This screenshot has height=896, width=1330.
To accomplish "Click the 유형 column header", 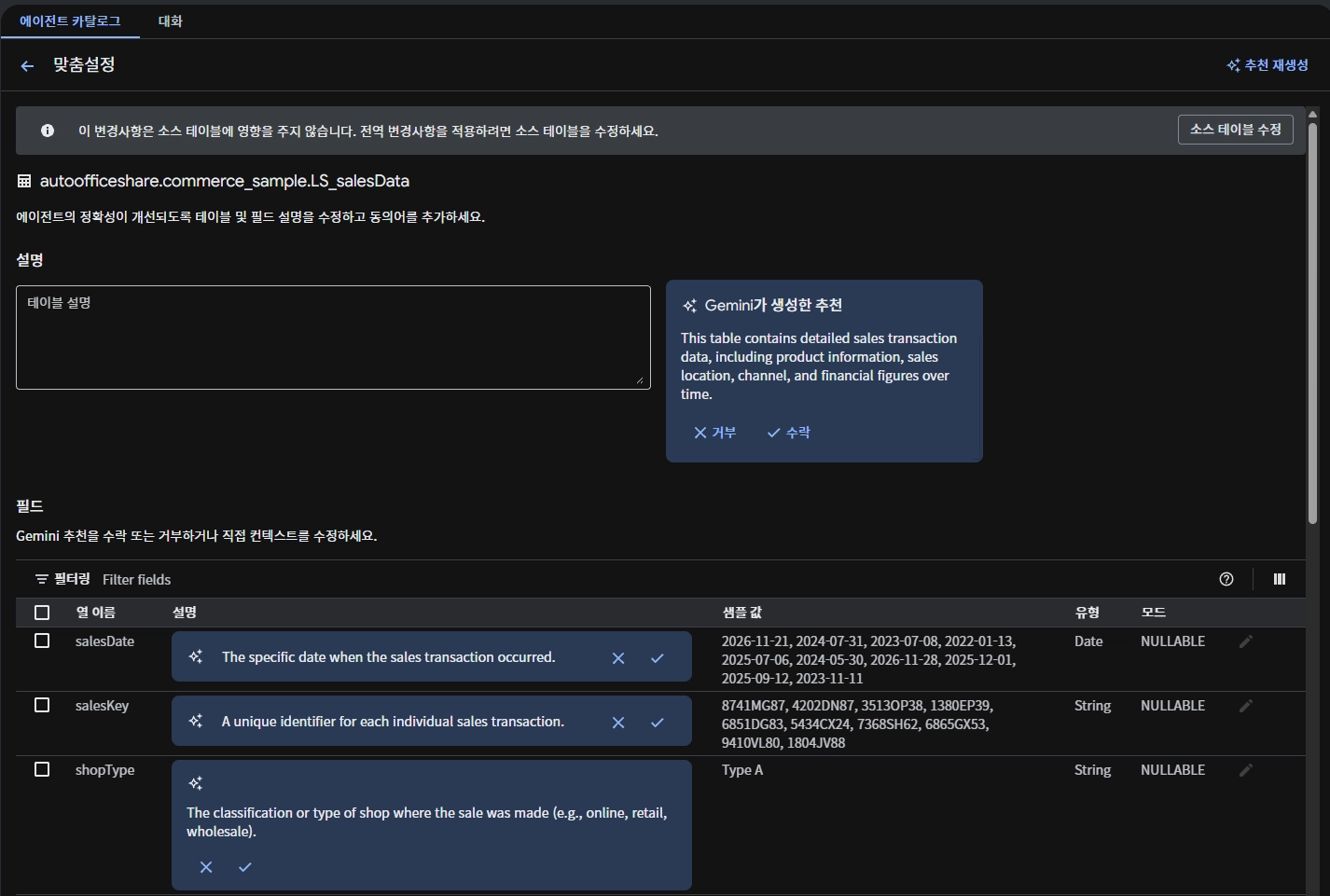I will [x=1088, y=613].
